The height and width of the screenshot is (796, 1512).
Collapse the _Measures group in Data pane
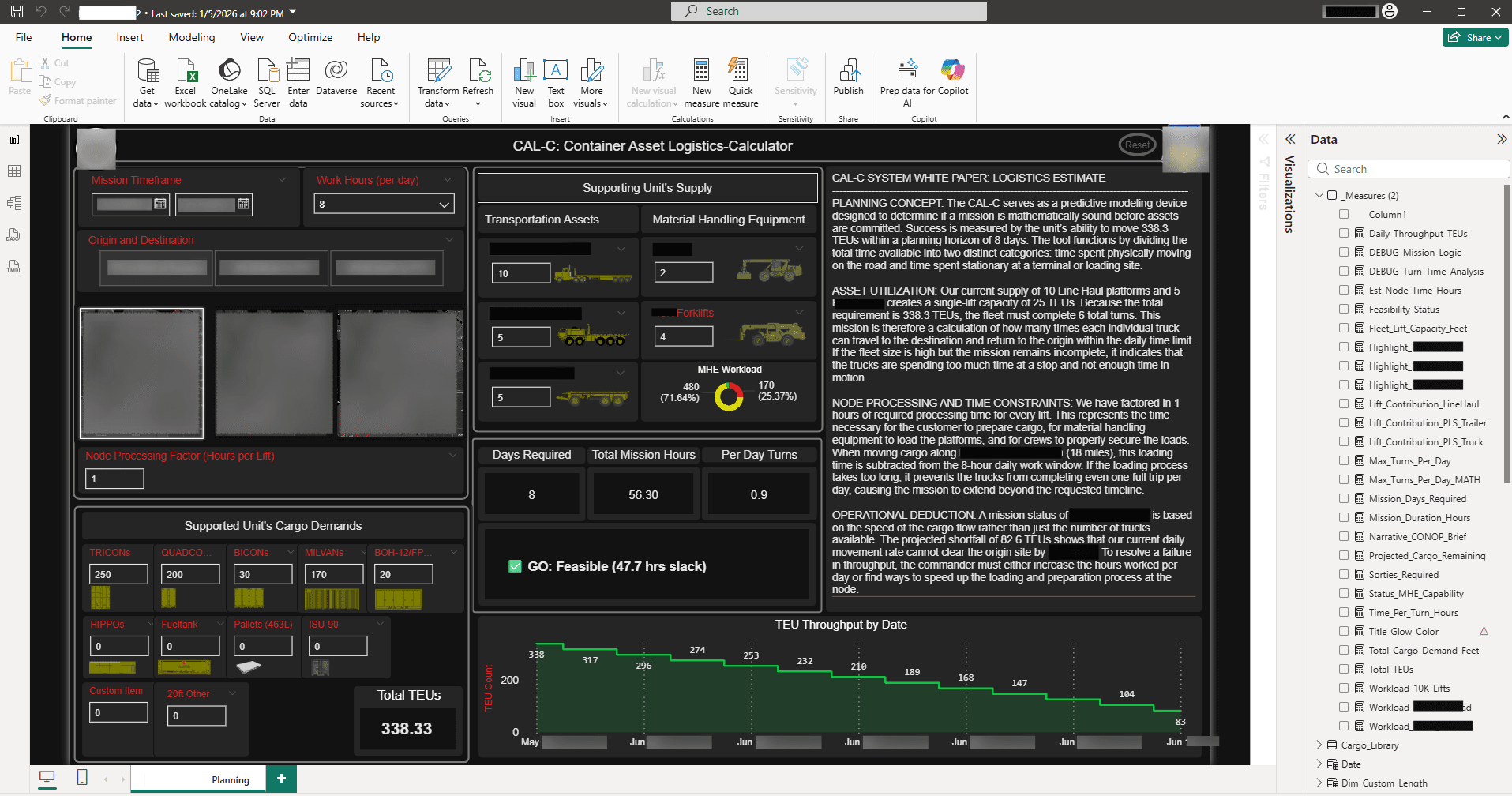click(1319, 195)
